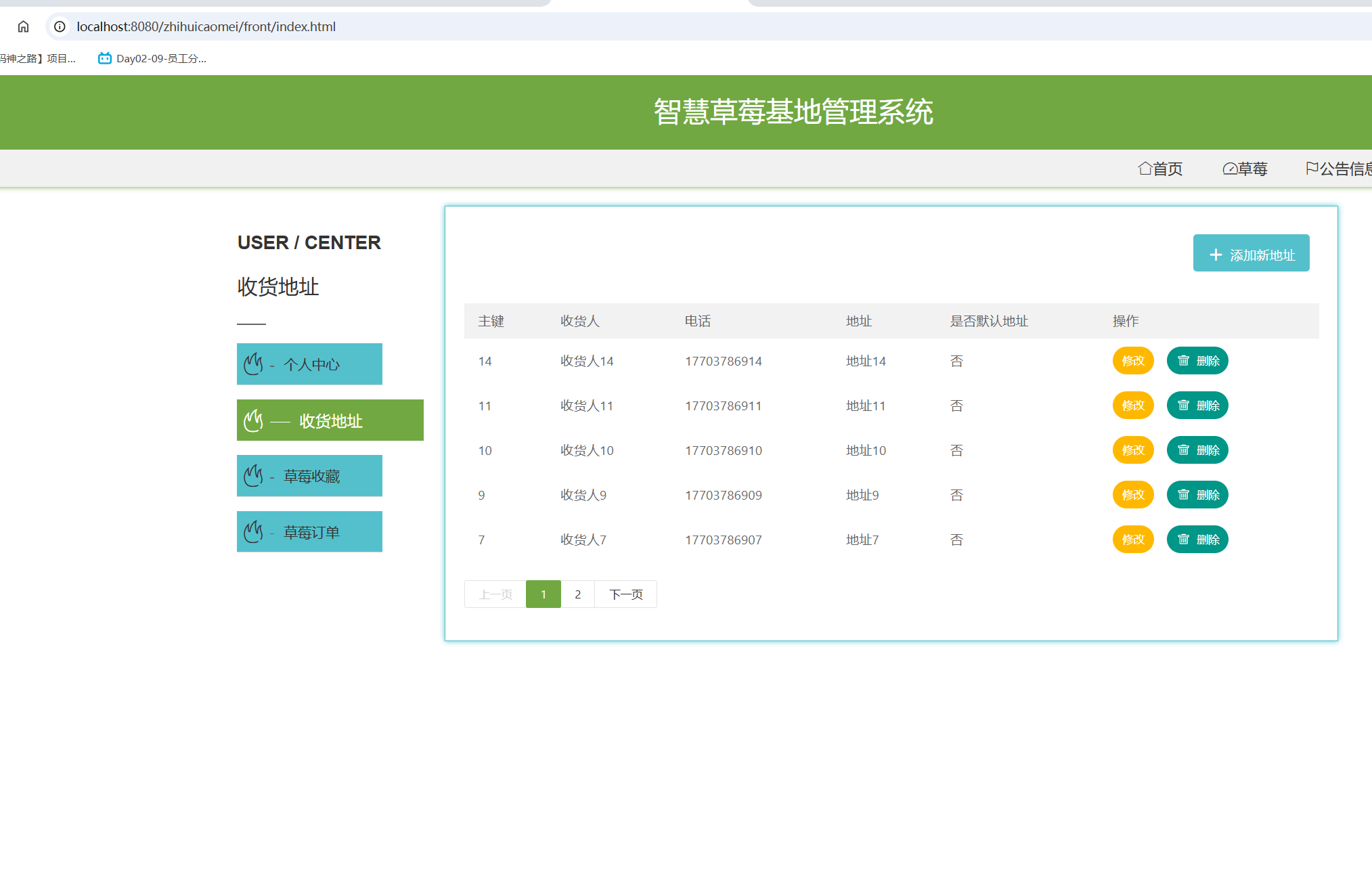Screen dimensions: 1372x872
Task: Click the site info icon in address bar
Action: pyautogui.click(x=60, y=26)
